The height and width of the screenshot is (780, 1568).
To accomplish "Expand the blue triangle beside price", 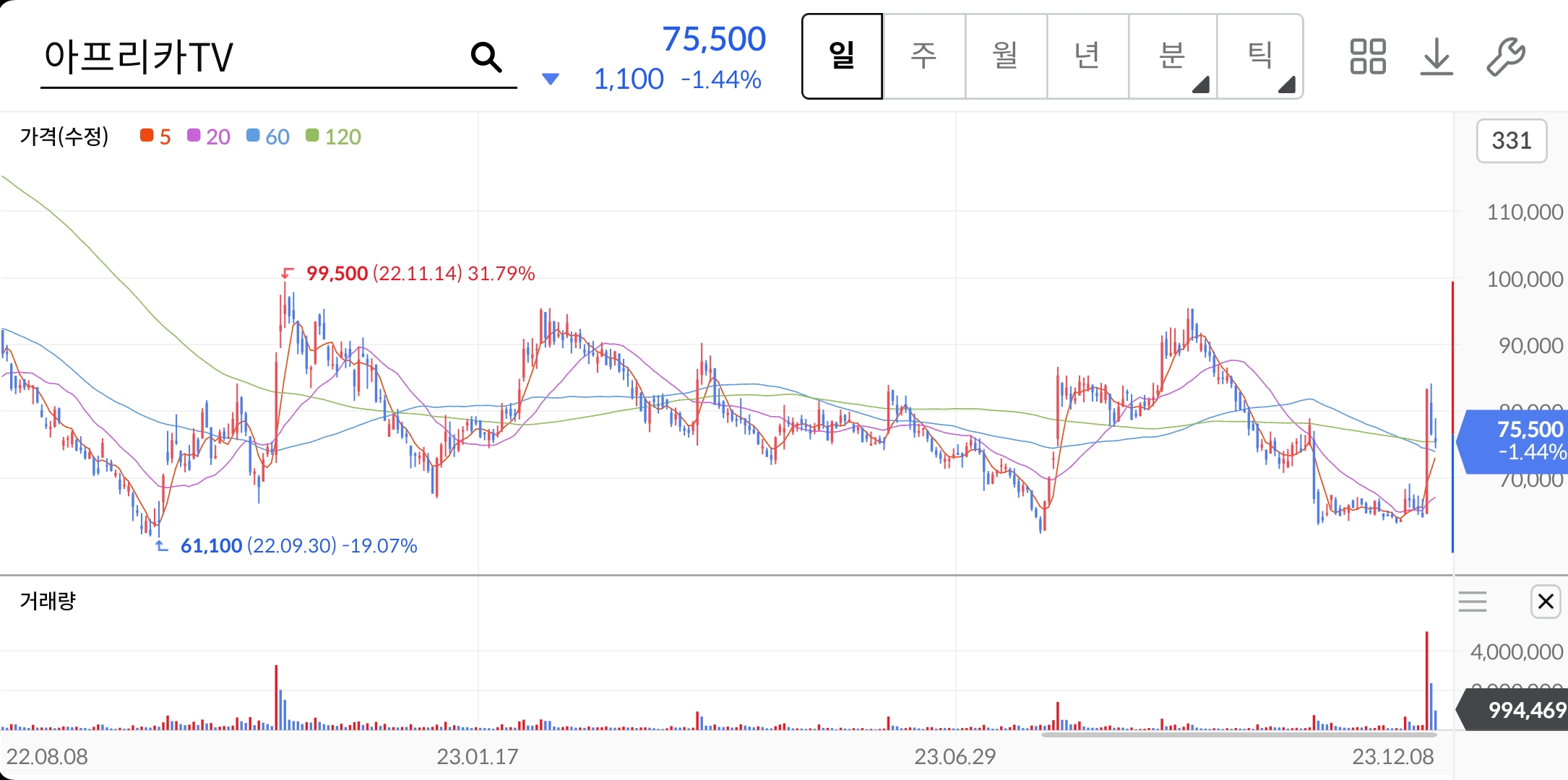I will pos(551,79).
